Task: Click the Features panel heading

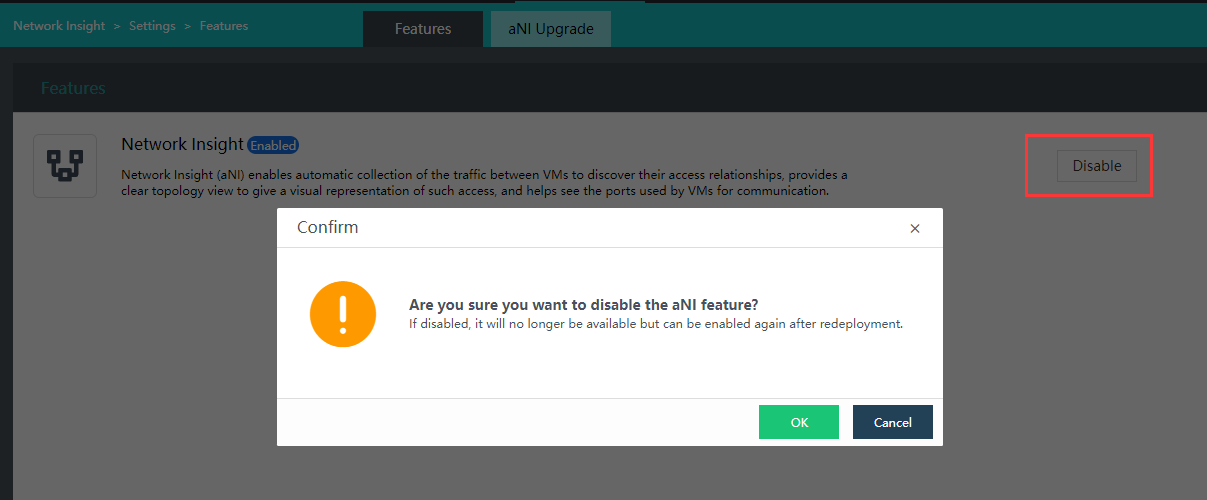Action: (73, 88)
